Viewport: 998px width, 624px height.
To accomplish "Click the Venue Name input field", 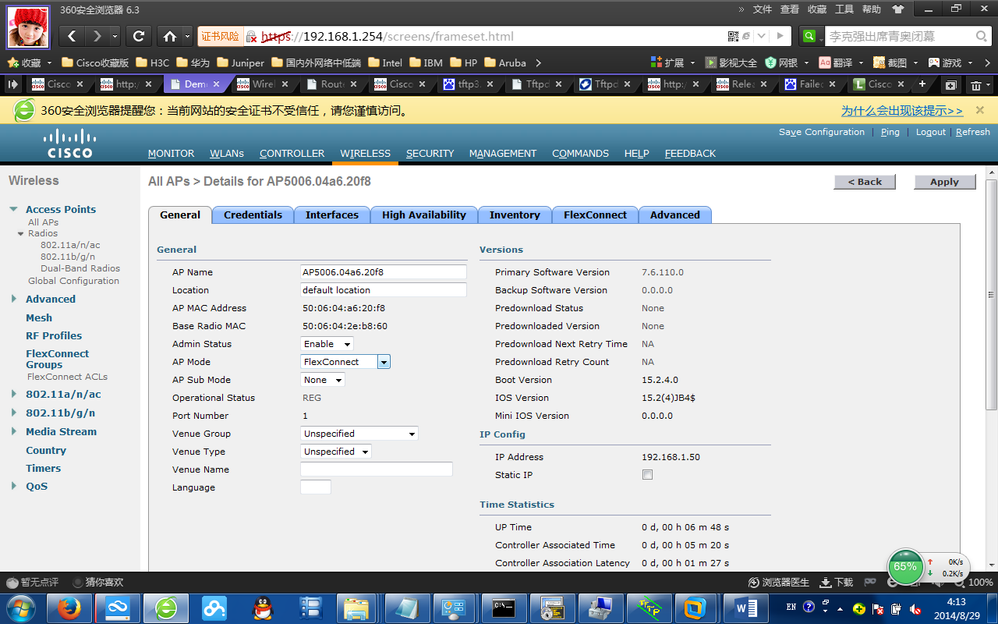I will pos(376,469).
